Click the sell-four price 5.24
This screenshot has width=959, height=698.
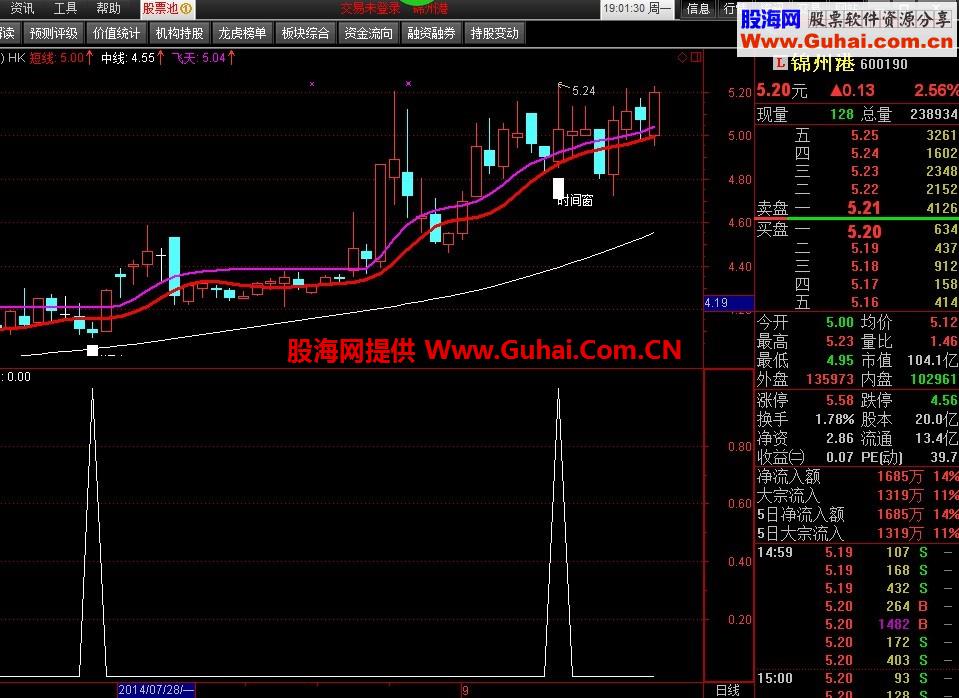pos(865,153)
